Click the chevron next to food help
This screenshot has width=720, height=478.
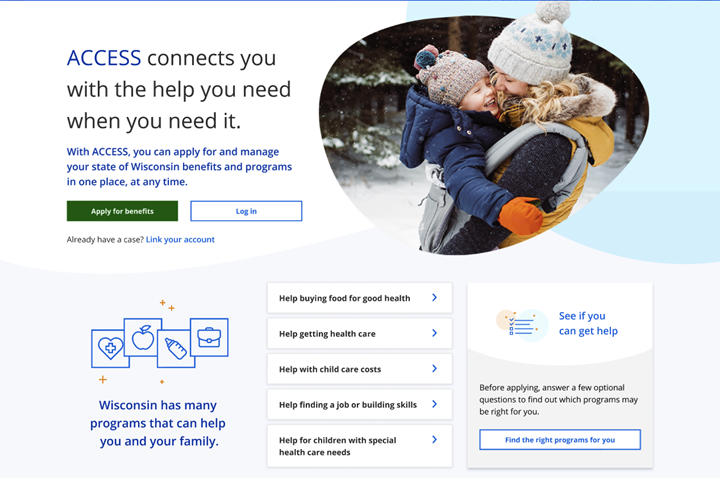434,298
